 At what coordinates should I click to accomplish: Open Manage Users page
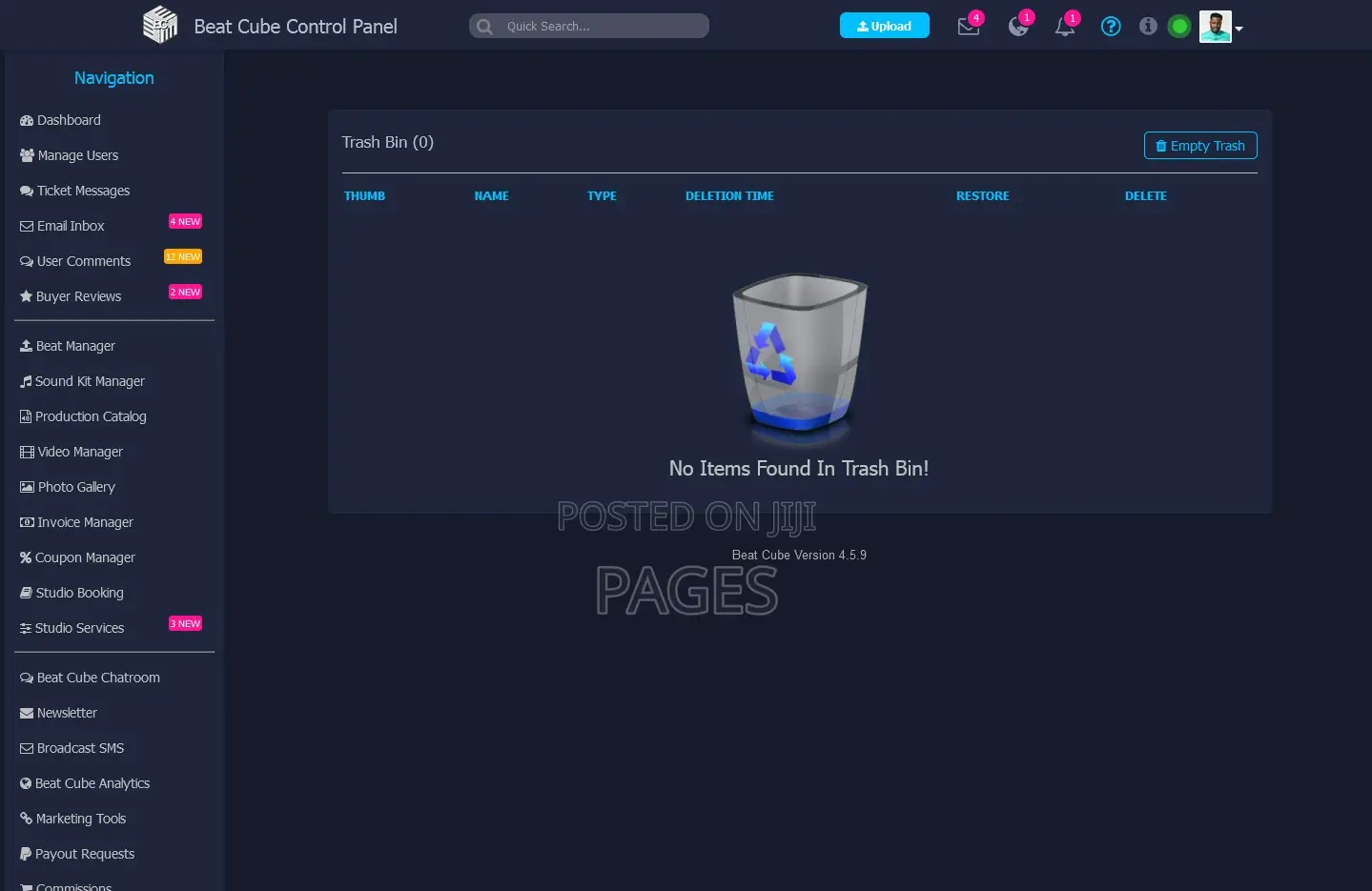click(x=69, y=155)
